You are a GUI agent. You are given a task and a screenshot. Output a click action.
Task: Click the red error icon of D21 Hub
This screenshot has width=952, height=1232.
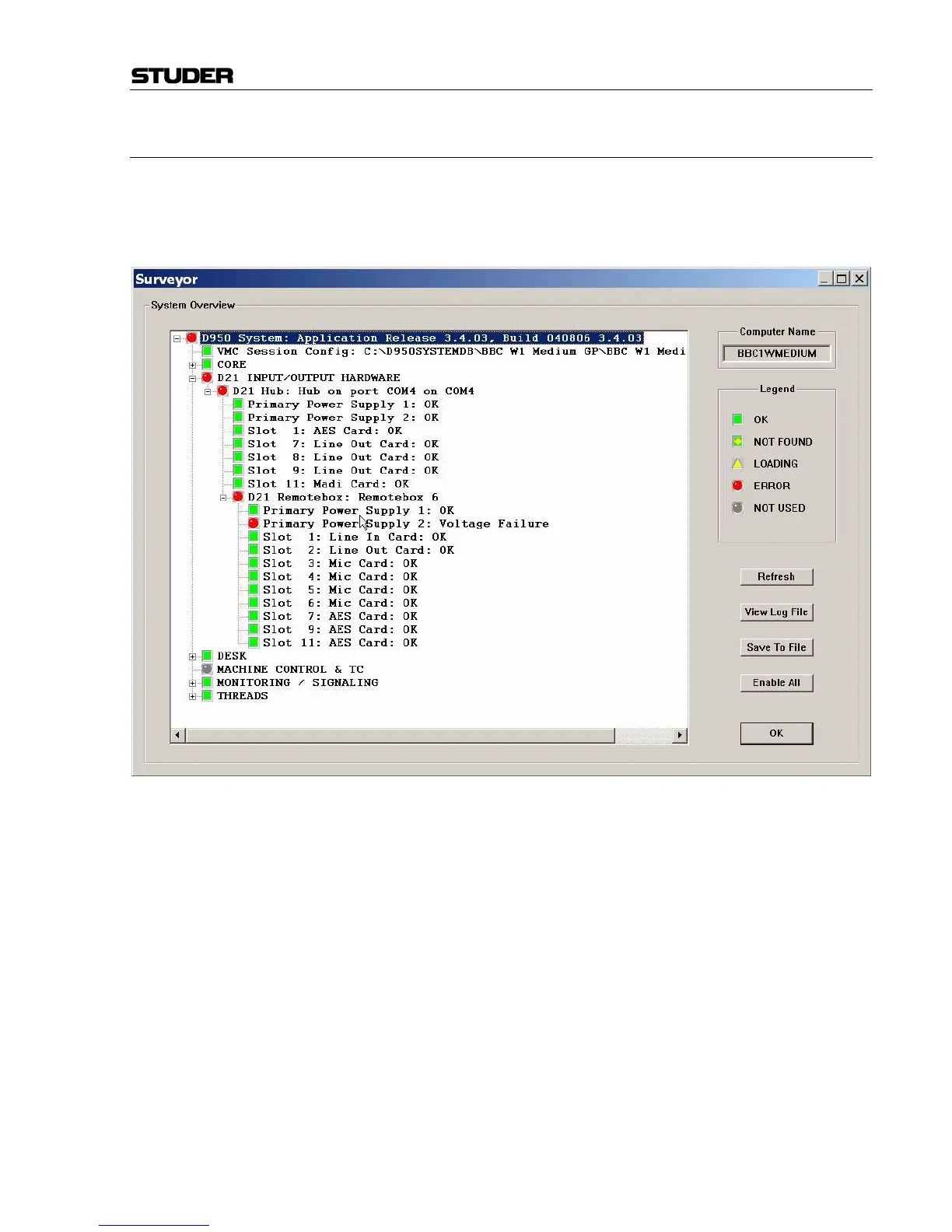pos(222,391)
